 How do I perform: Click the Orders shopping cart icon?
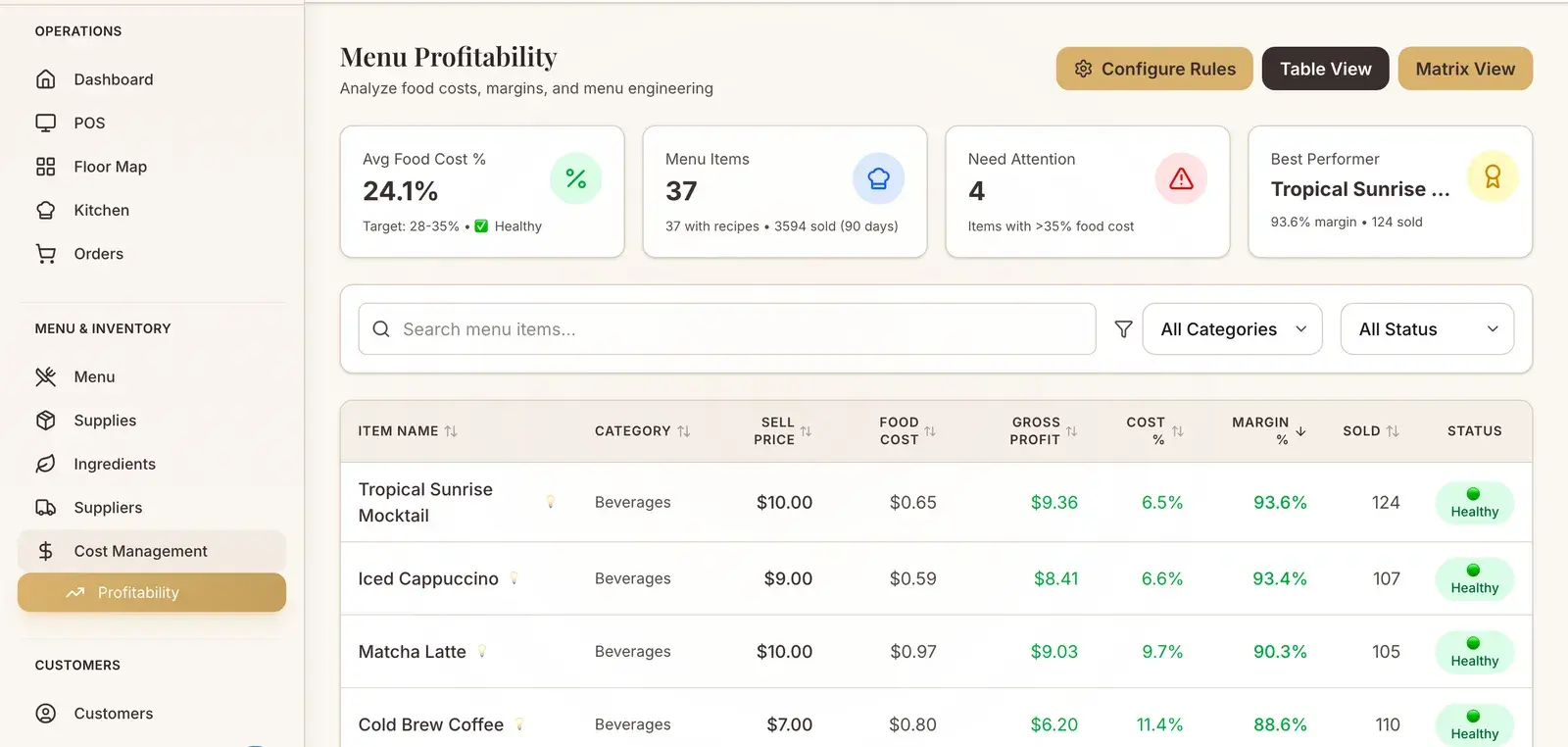click(x=46, y=254)
